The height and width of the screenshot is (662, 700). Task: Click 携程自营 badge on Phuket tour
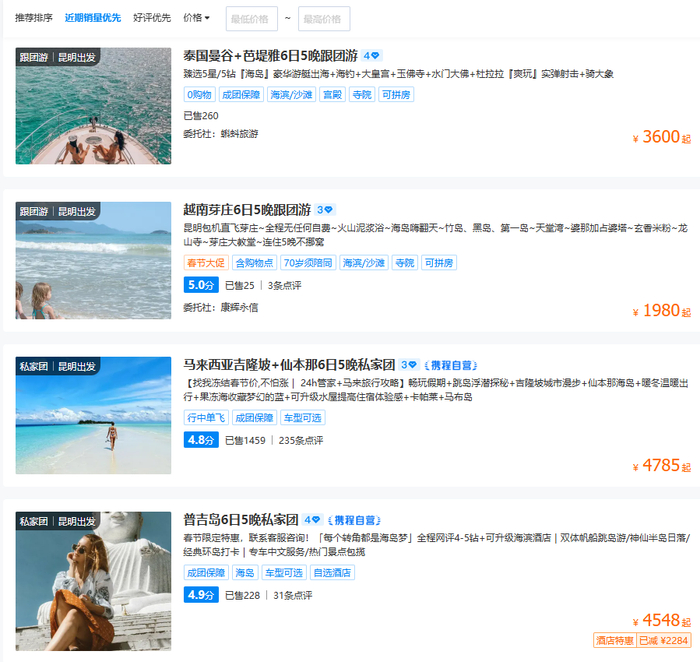(x=354, y=520)
